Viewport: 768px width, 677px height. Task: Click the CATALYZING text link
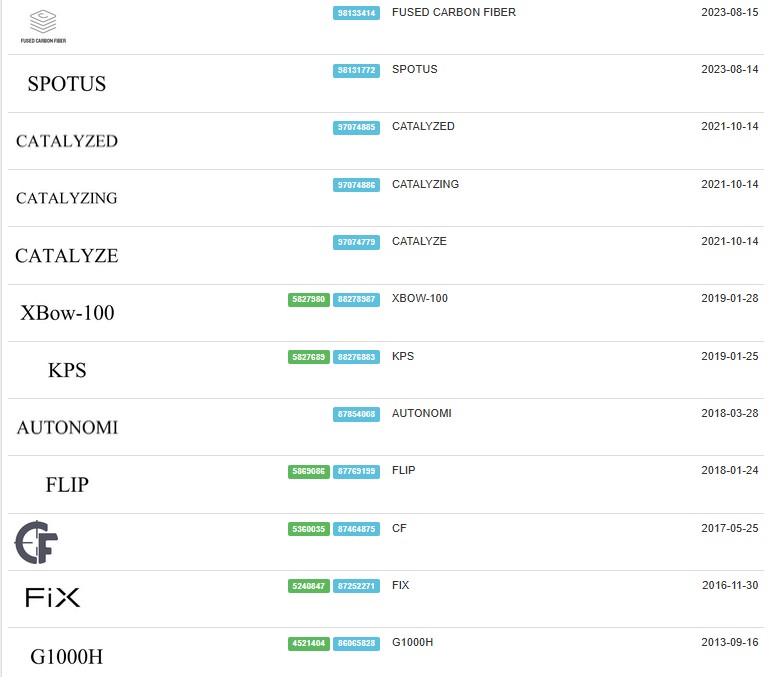click(425, 184)
